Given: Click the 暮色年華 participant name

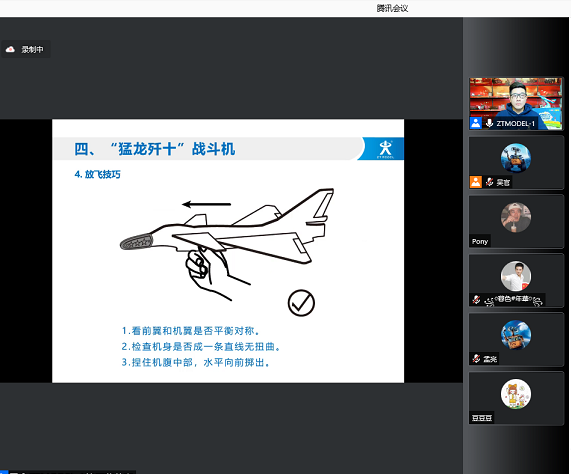Looking at the screenshot, I should tap(513, 300).
